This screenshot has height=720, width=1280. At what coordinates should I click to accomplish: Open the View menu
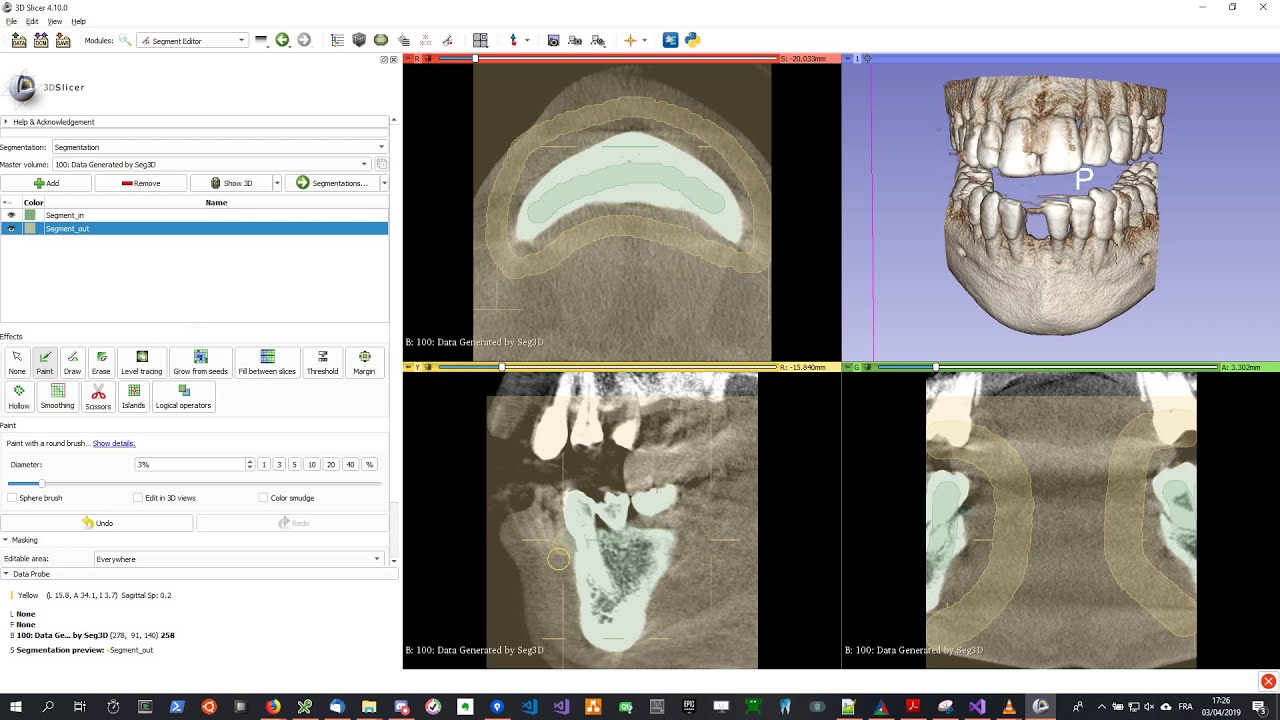point(55,21)
